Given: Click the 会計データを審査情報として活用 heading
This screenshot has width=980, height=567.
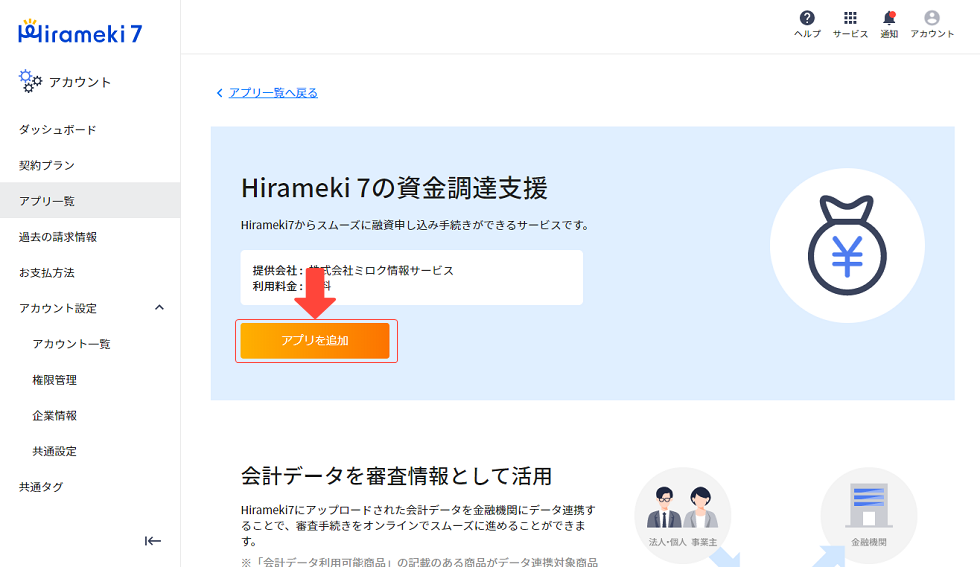Looking at the screenshot, I should tap(396, 476).
